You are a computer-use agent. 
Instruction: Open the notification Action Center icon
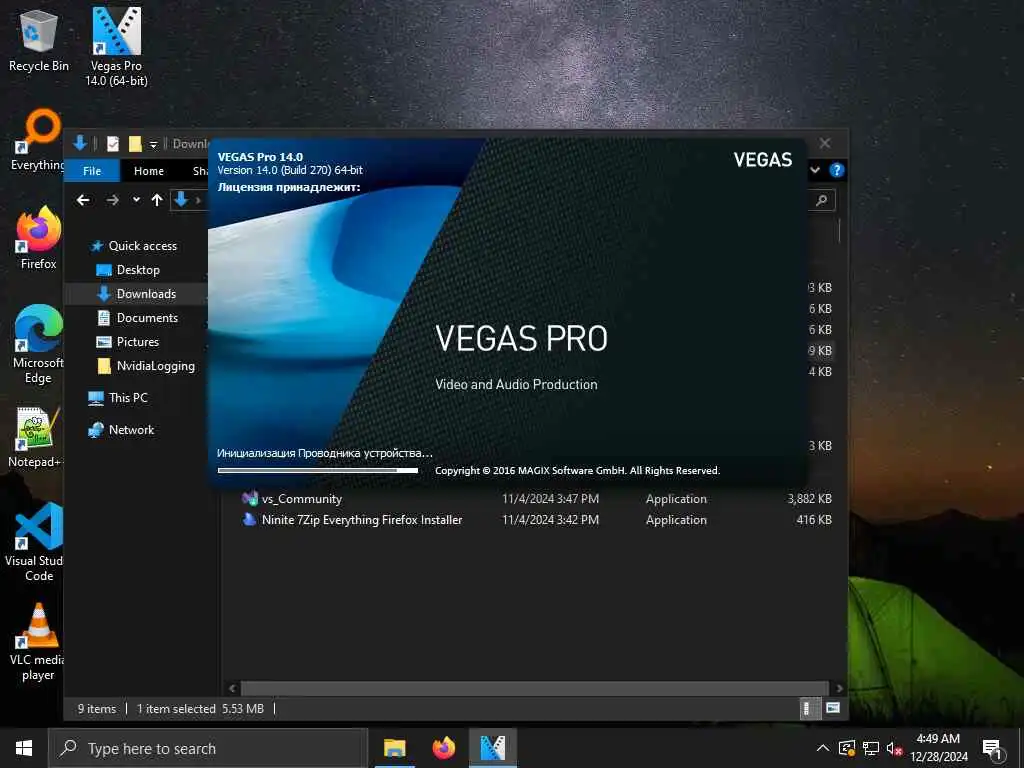click(x=993, y=749)
